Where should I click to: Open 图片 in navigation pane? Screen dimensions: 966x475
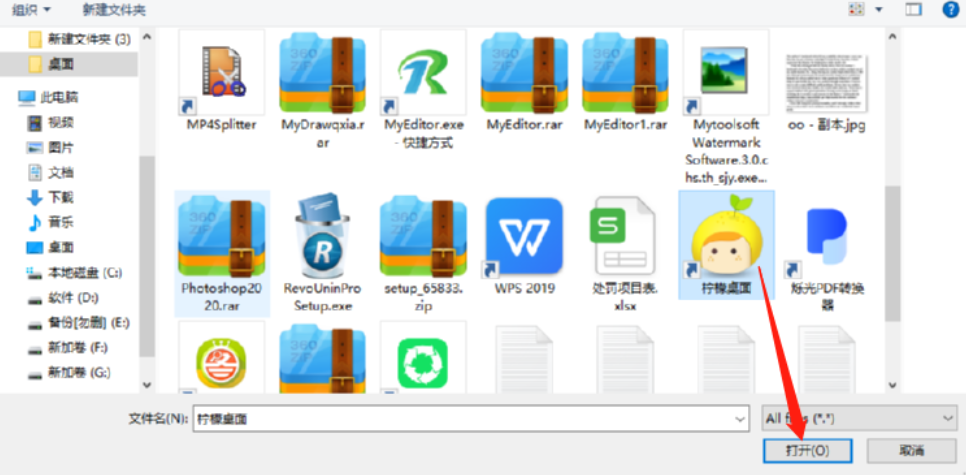point(51,147)
